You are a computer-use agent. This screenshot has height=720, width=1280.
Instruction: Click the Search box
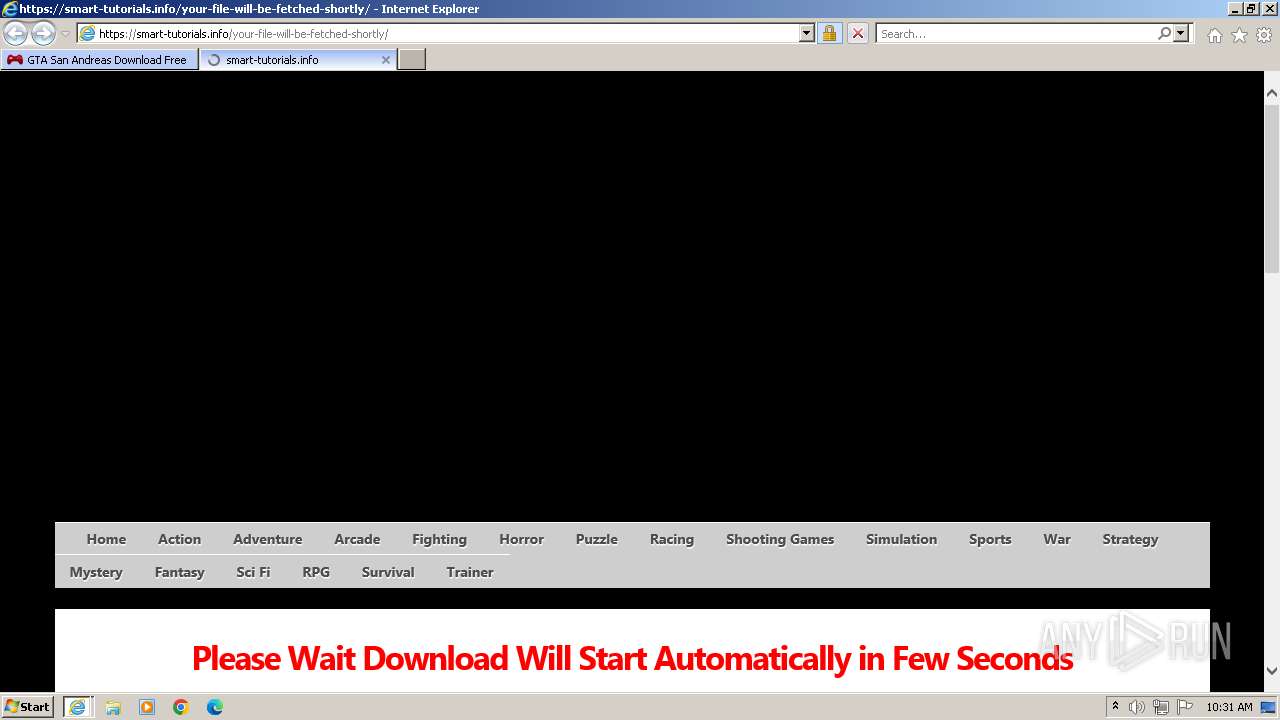coord(1016,33)
